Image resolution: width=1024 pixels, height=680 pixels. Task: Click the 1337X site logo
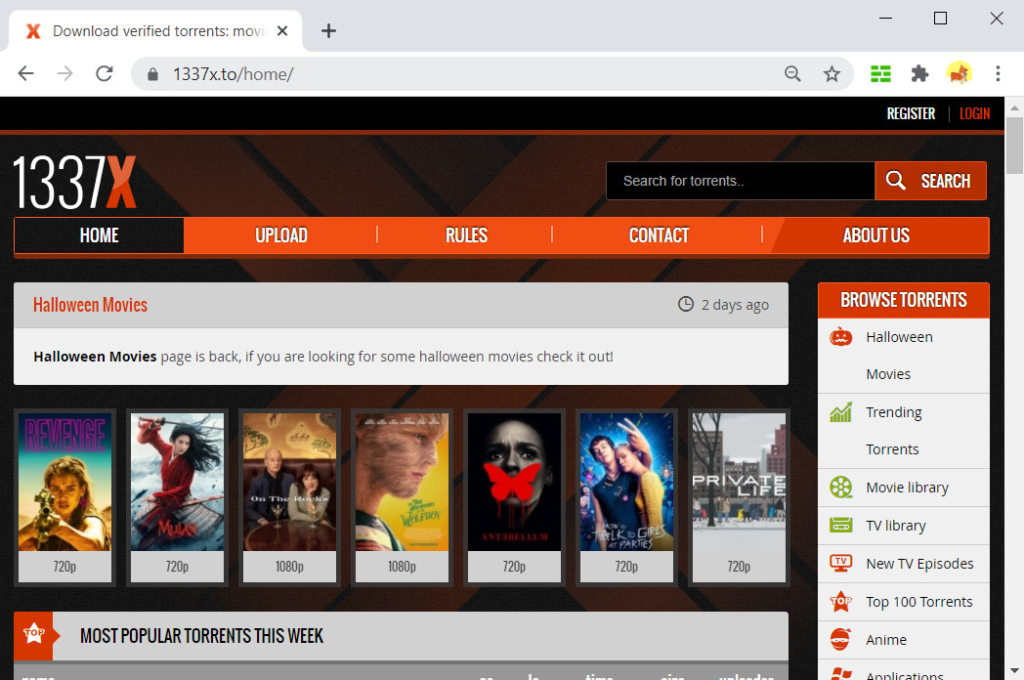point(74,182)
